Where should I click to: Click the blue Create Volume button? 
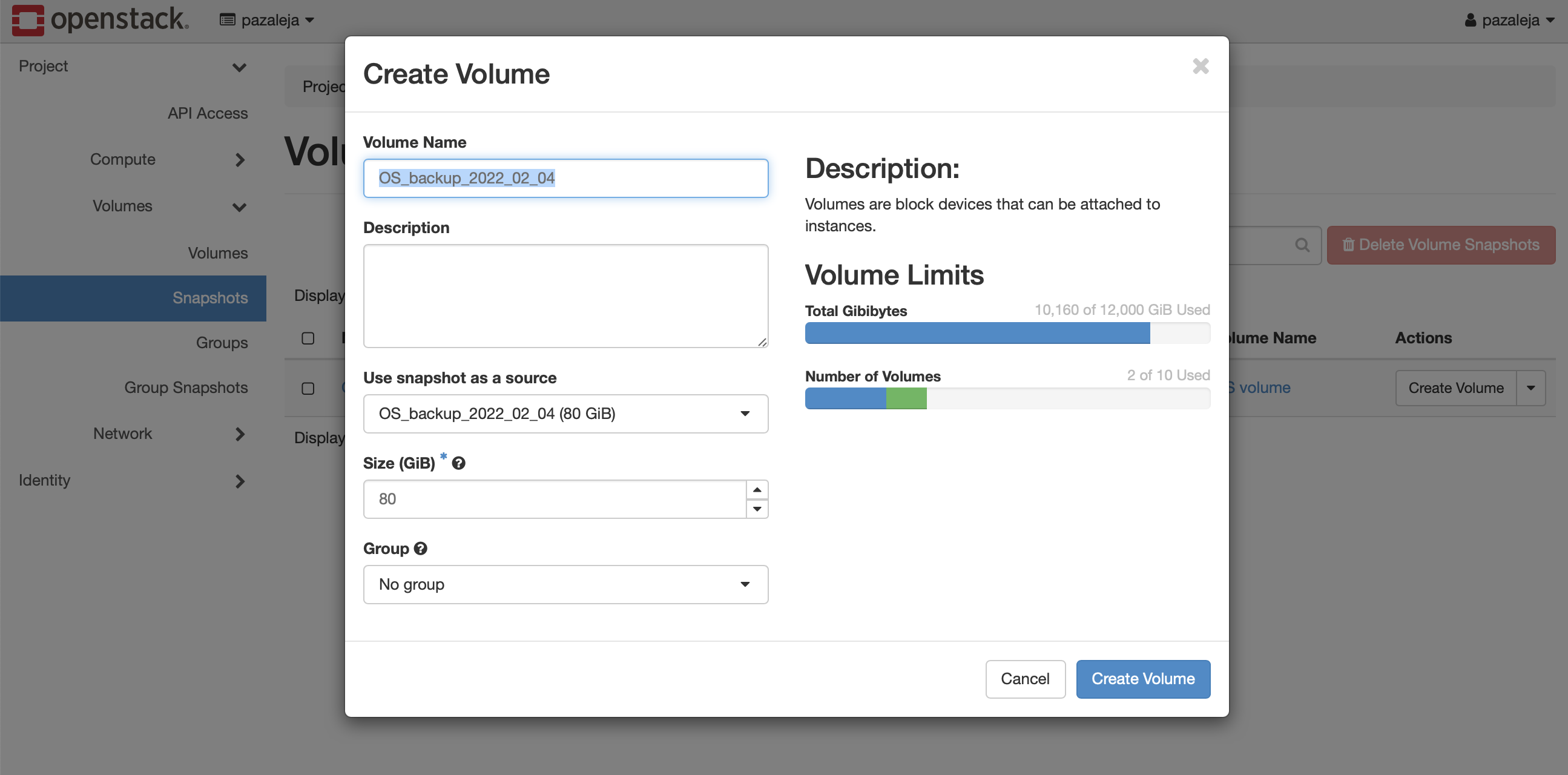[1142, 679]
